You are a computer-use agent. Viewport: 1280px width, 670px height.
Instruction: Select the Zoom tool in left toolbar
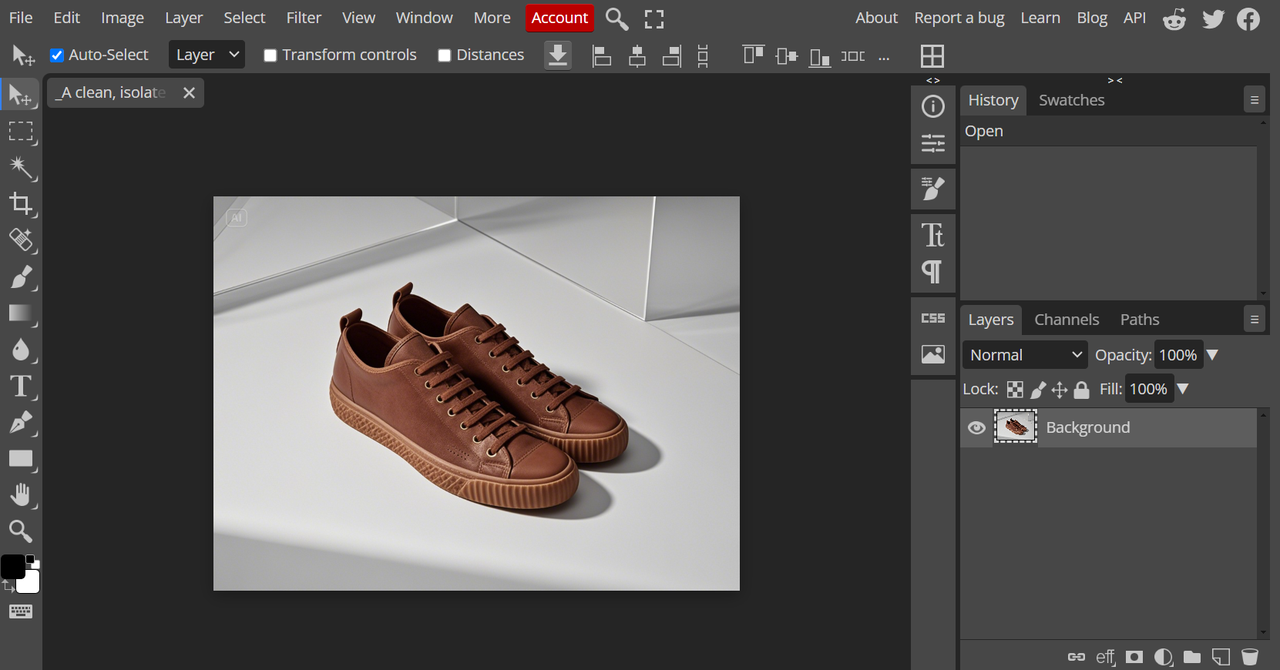pos(21,531)
